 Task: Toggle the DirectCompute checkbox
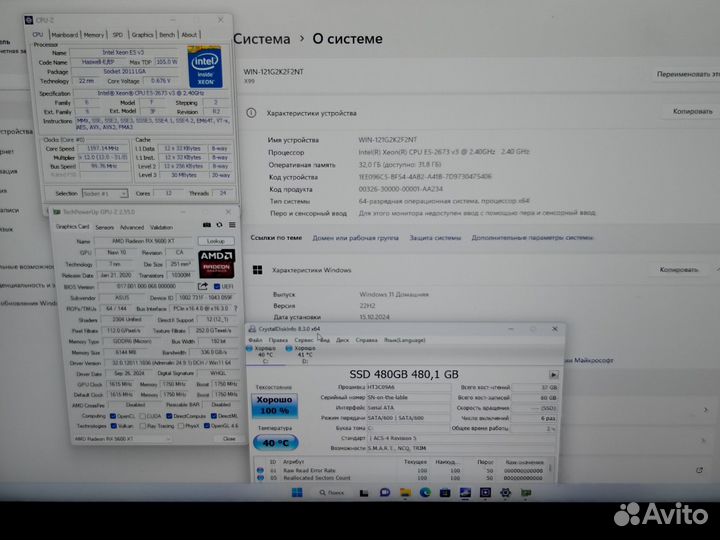(169, 416)
